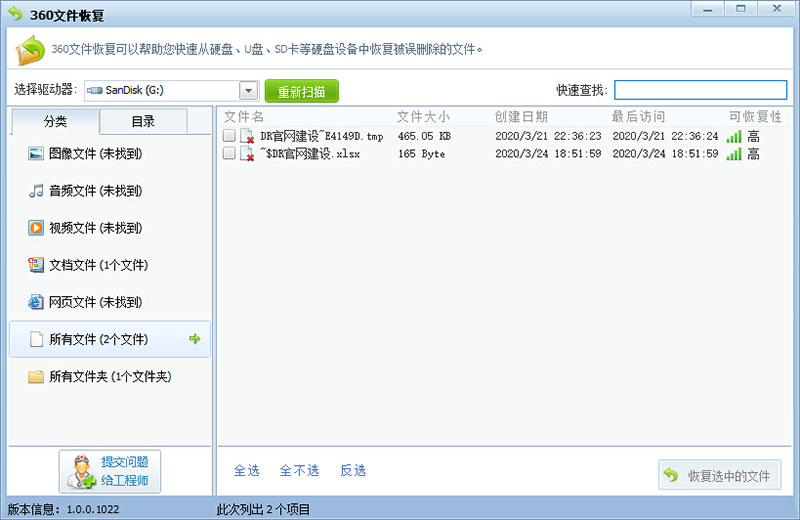Click the large folder recovery icon in banner
800x520 pixels.
30,50
